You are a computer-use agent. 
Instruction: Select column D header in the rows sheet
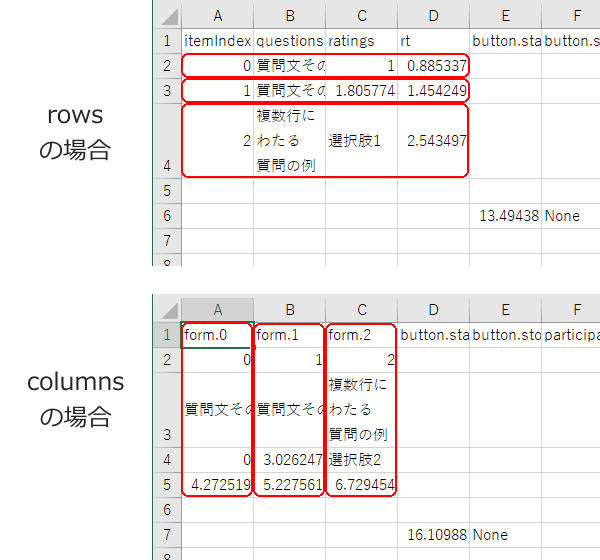pyautogui.click(x=434, y=16)
